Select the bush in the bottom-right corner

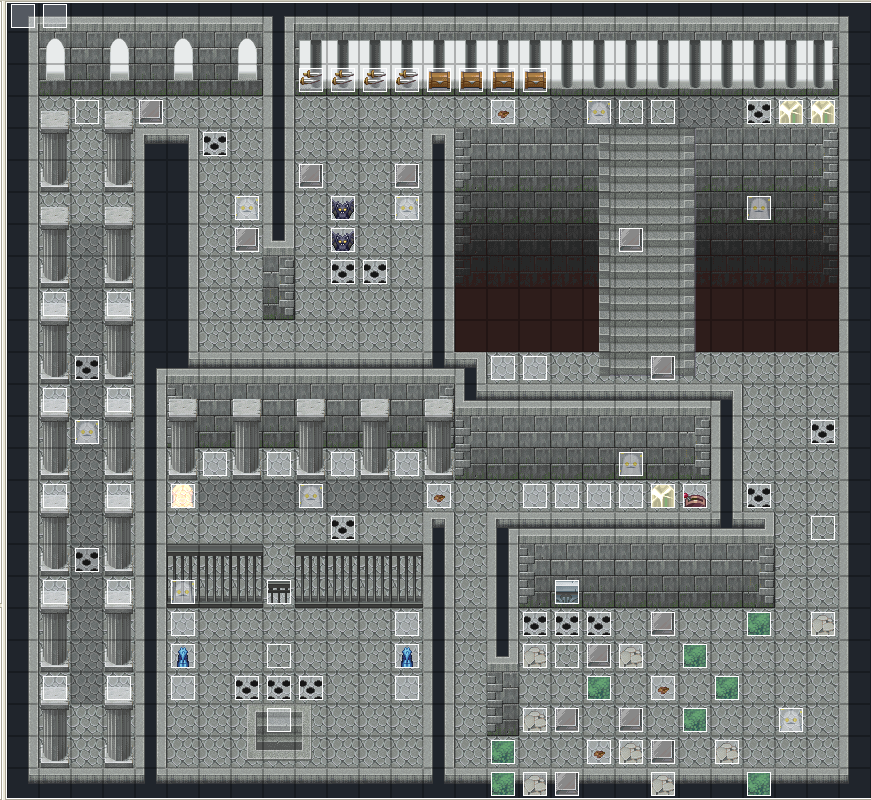(x=759, y=784)
